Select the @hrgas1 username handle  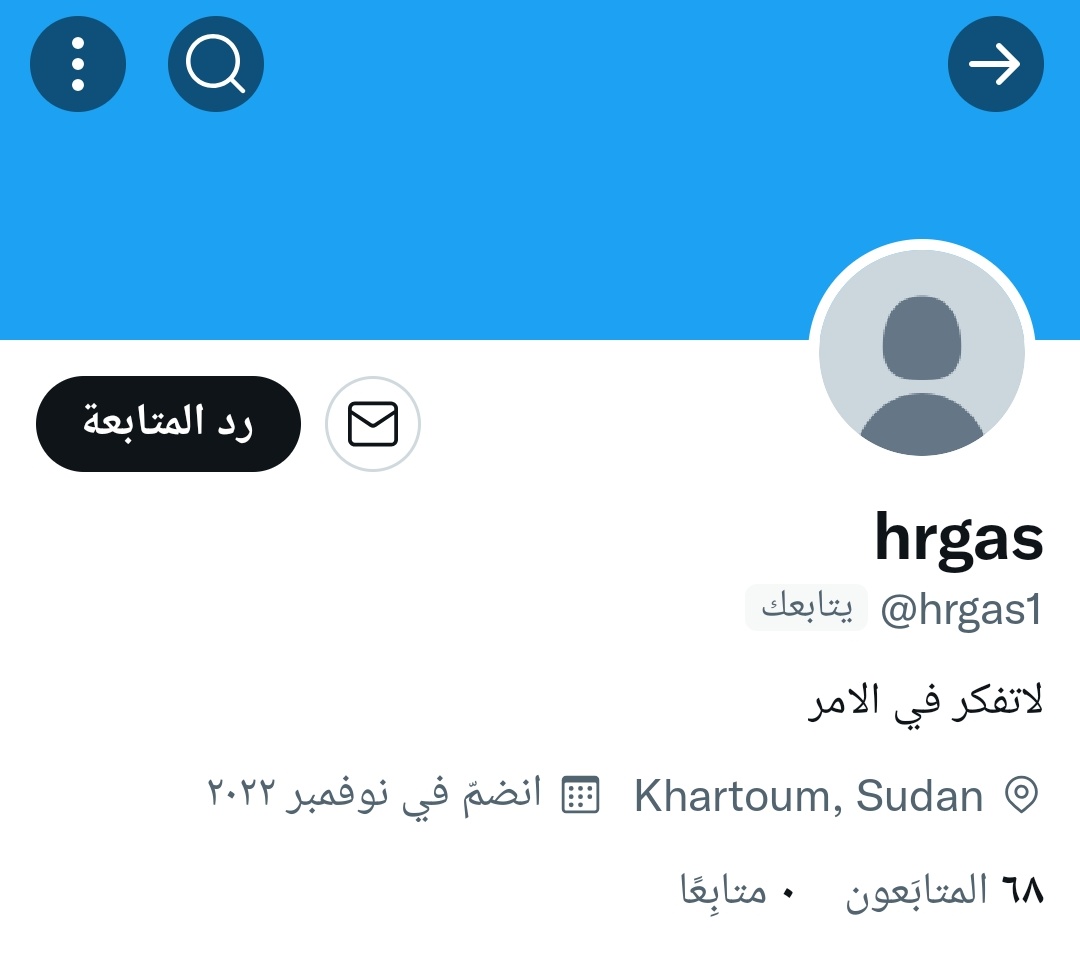[x=961, y=610]
